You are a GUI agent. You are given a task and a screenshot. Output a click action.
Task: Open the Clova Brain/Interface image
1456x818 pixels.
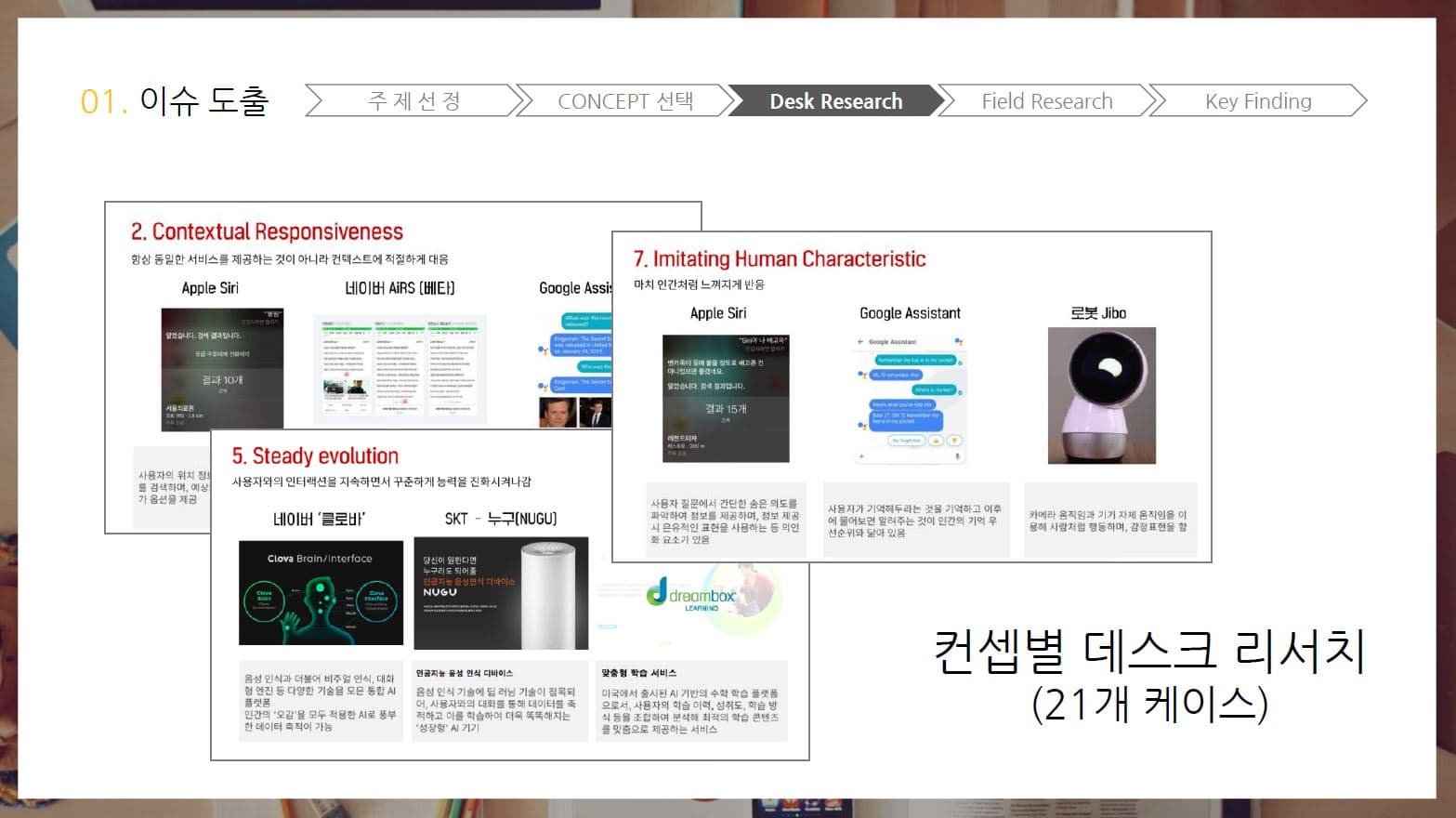point(321,593)
